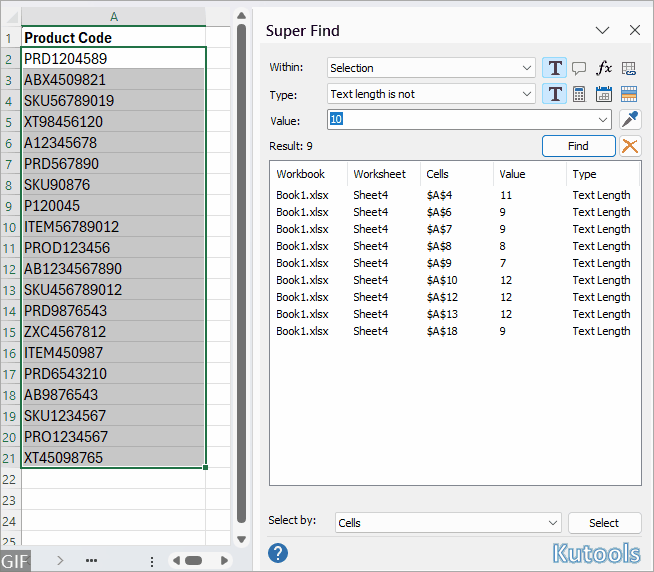The width and height of the screenshot is (654, 572).
Task: Select column A header
Action: [x=113, y=17]
